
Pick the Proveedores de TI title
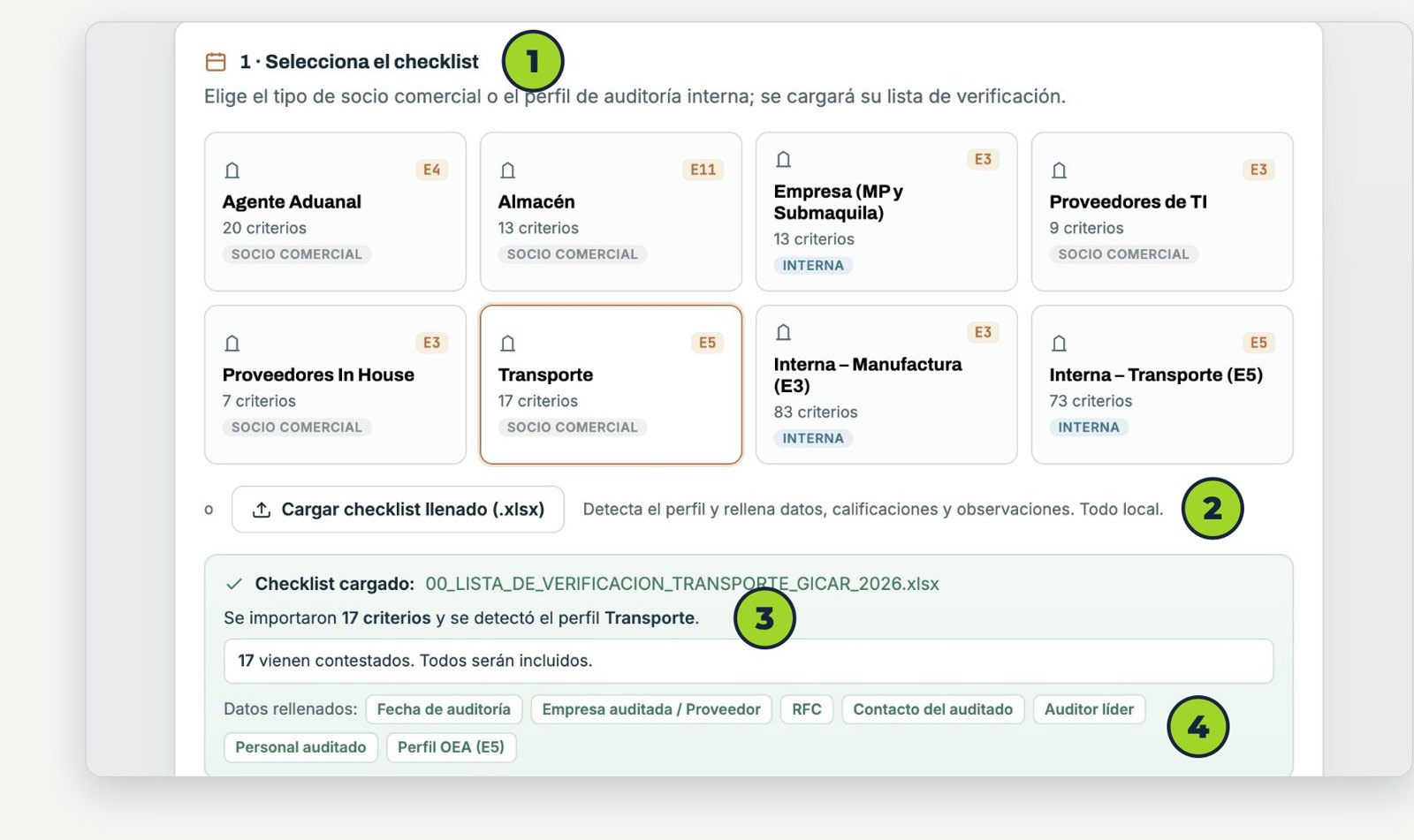pos(1129,201)
